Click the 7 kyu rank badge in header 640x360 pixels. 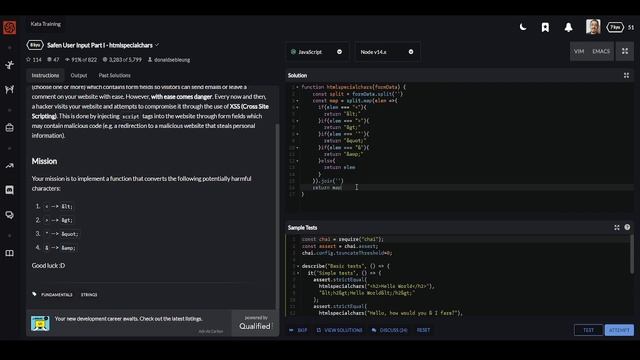615,27
